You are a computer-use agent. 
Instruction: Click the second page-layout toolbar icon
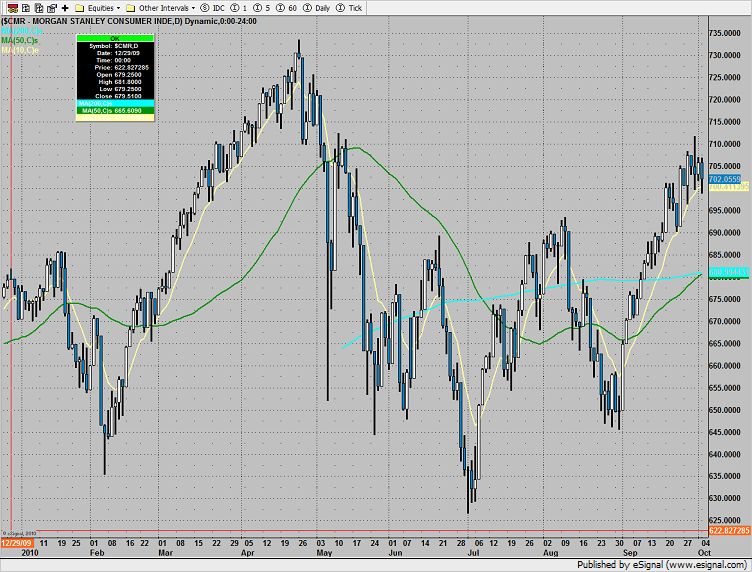point(39,8)
